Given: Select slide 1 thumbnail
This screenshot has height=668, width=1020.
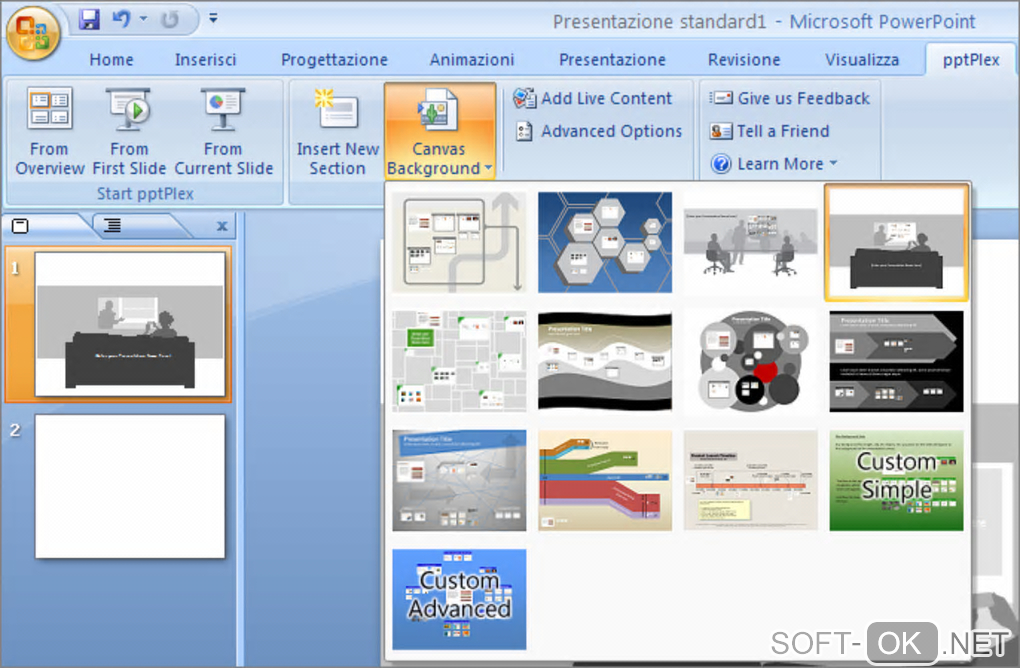Looking at the screenshot, I should [130, 324].
